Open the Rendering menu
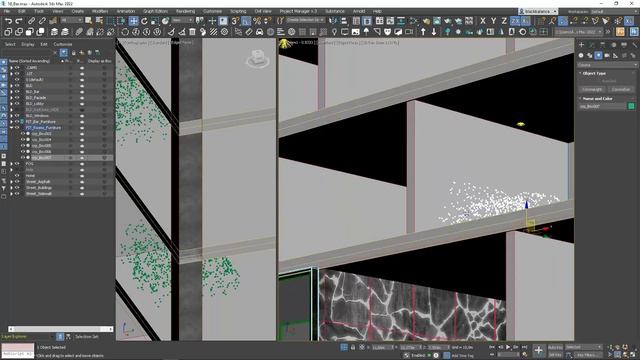The width and height of the screenshot is (640, 360). [185, 11]
